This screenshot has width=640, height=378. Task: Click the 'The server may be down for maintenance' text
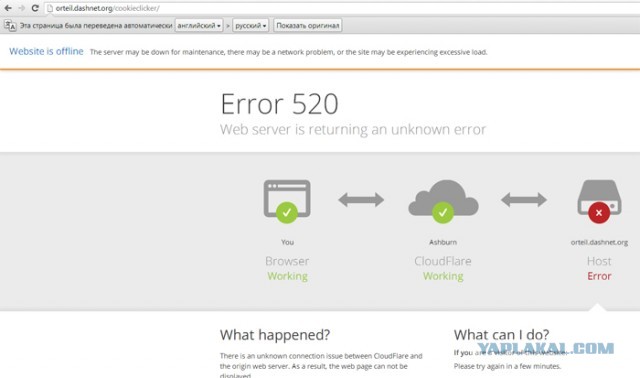pyautogui.click(x=289, y=52)
